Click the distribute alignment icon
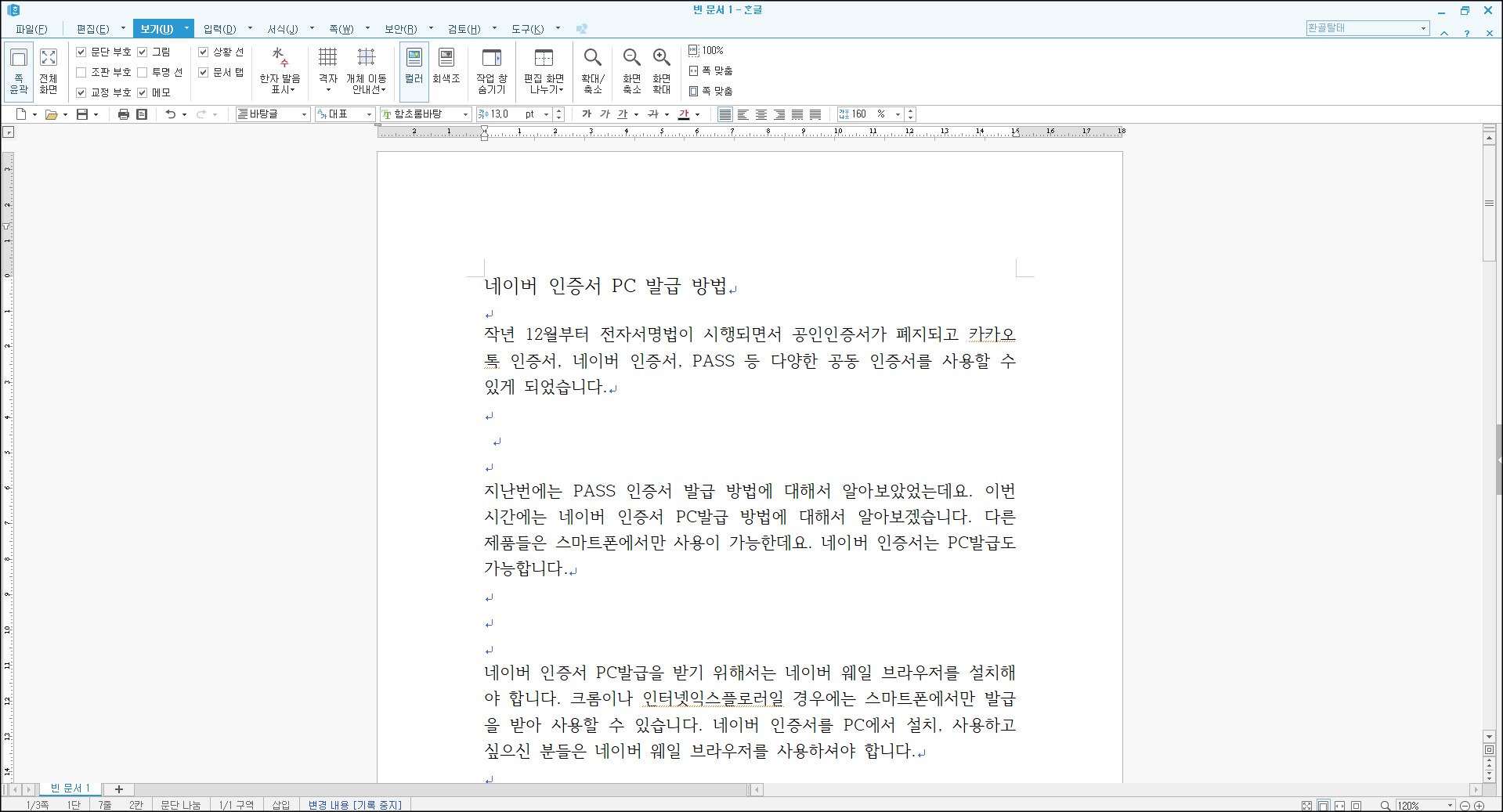Image resolution: width=1503 pixels, height=812 pixels. pyautogui.click(x=797, y=114)
